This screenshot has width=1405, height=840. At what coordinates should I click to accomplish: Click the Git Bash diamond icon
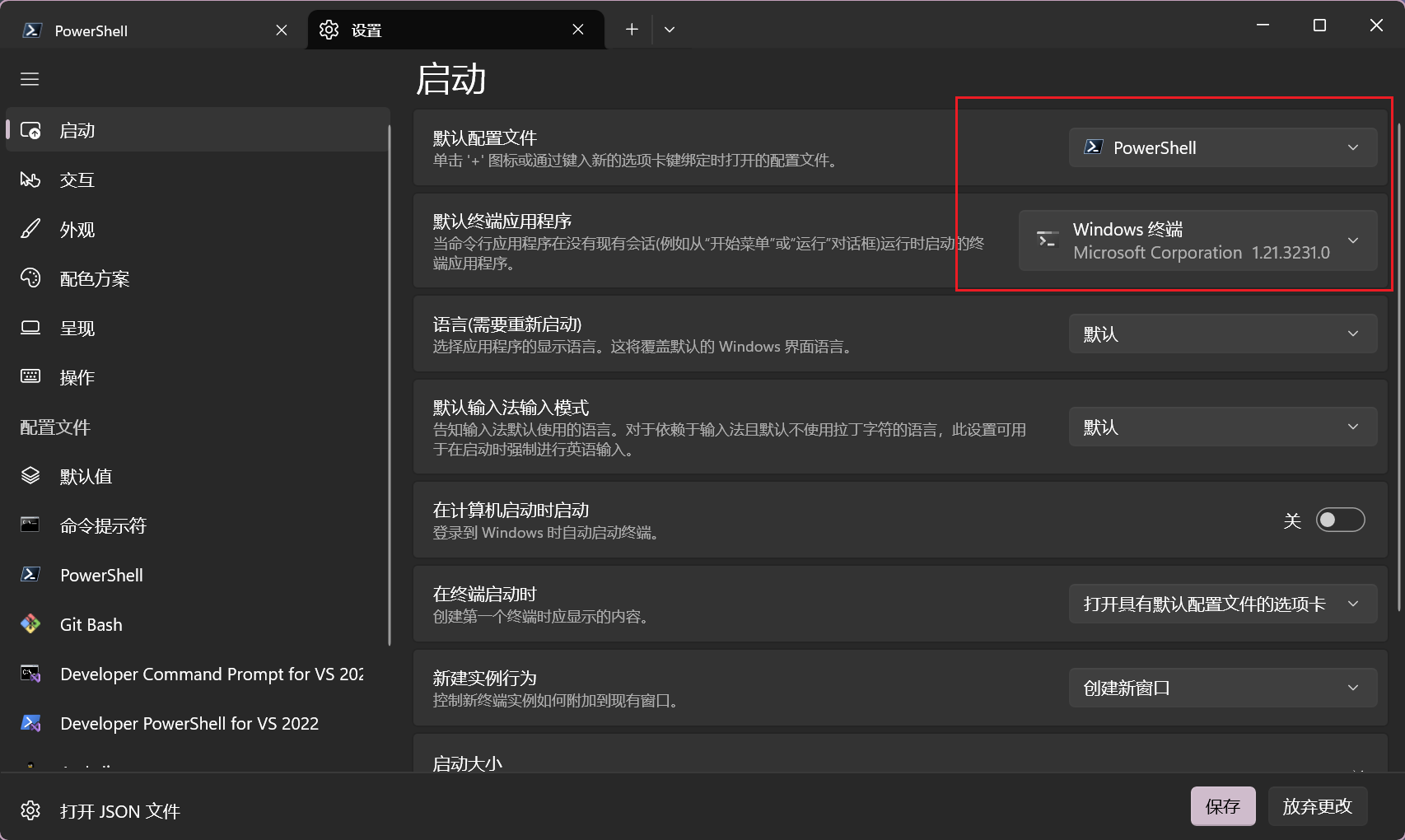[x=30, y=624]
